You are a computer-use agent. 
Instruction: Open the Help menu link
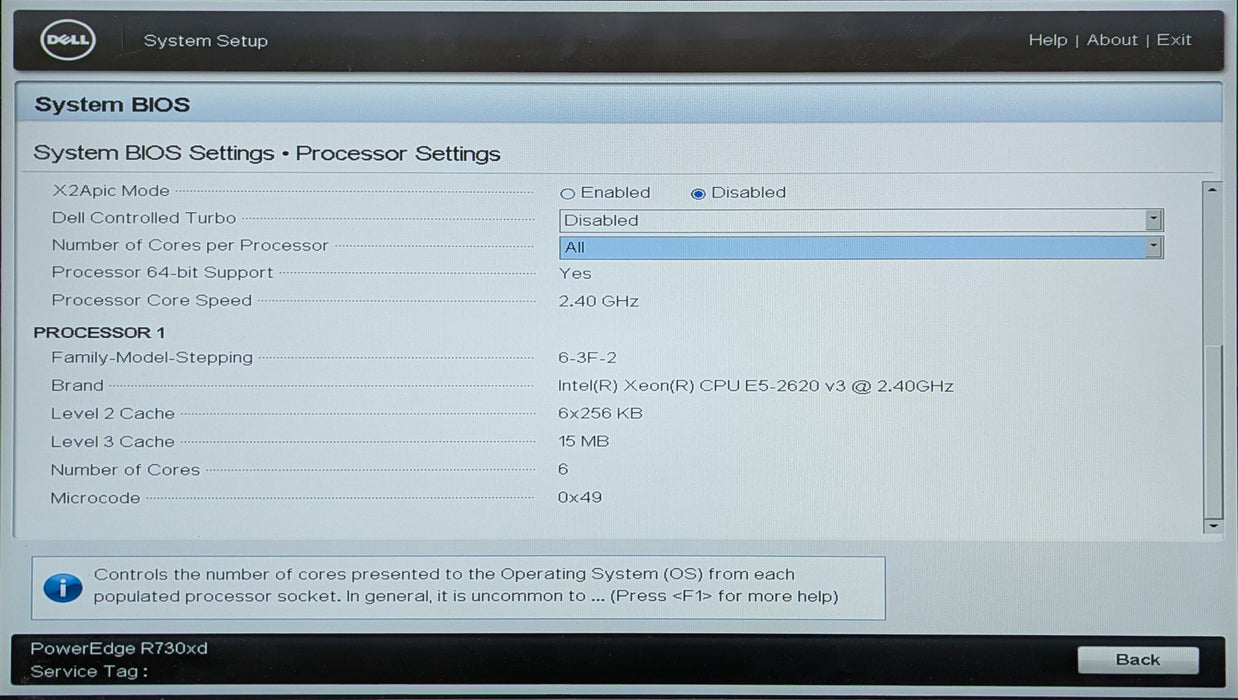tap(1047, 40)
